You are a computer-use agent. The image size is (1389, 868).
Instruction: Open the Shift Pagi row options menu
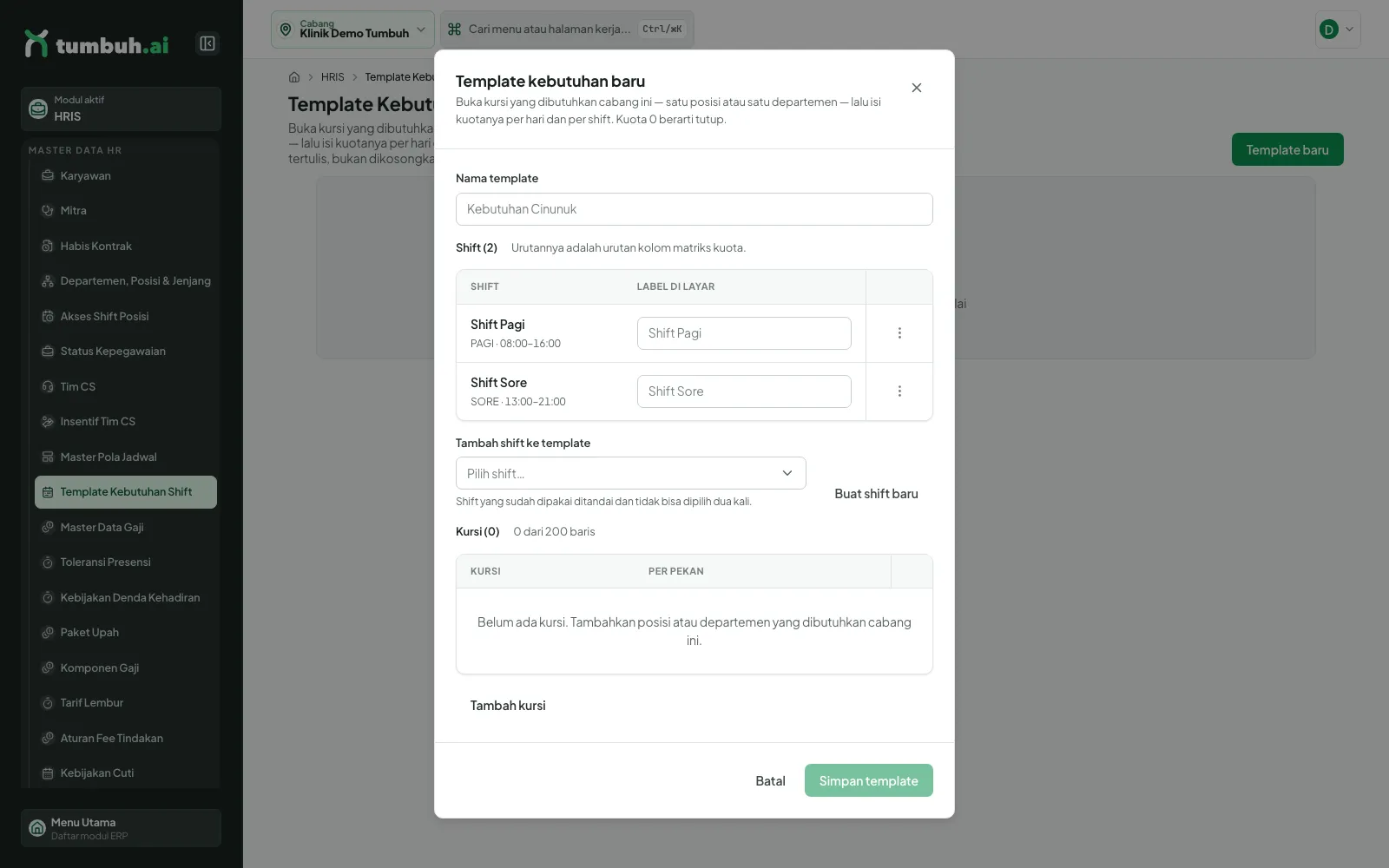(x=899, y=333)
